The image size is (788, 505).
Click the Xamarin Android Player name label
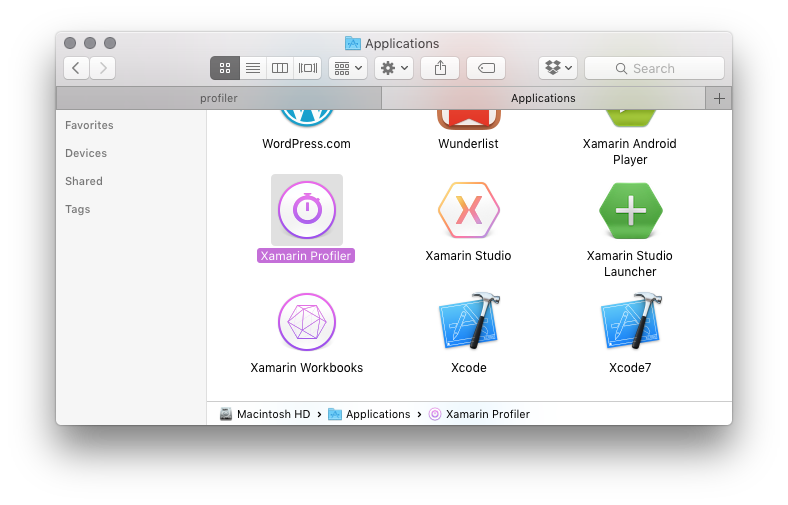pyautogui.click(x=630, y=152)
